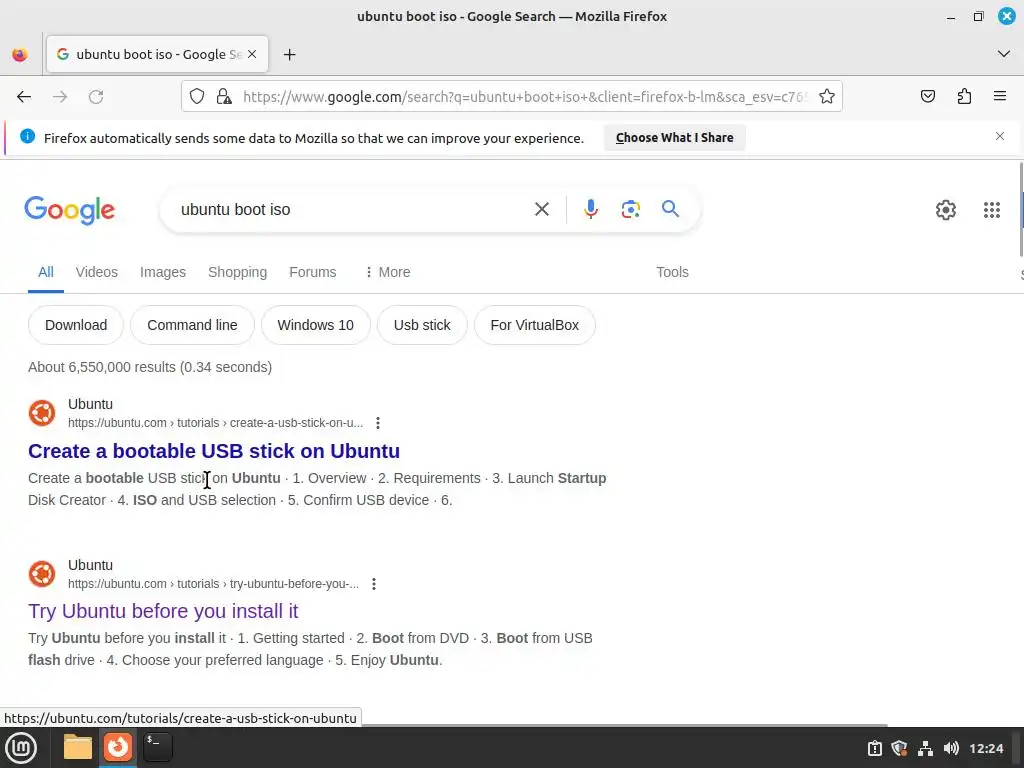Screen dimensions: 1024x768
Task: Click Ubuntu favicon of second result
Action: 42,573
